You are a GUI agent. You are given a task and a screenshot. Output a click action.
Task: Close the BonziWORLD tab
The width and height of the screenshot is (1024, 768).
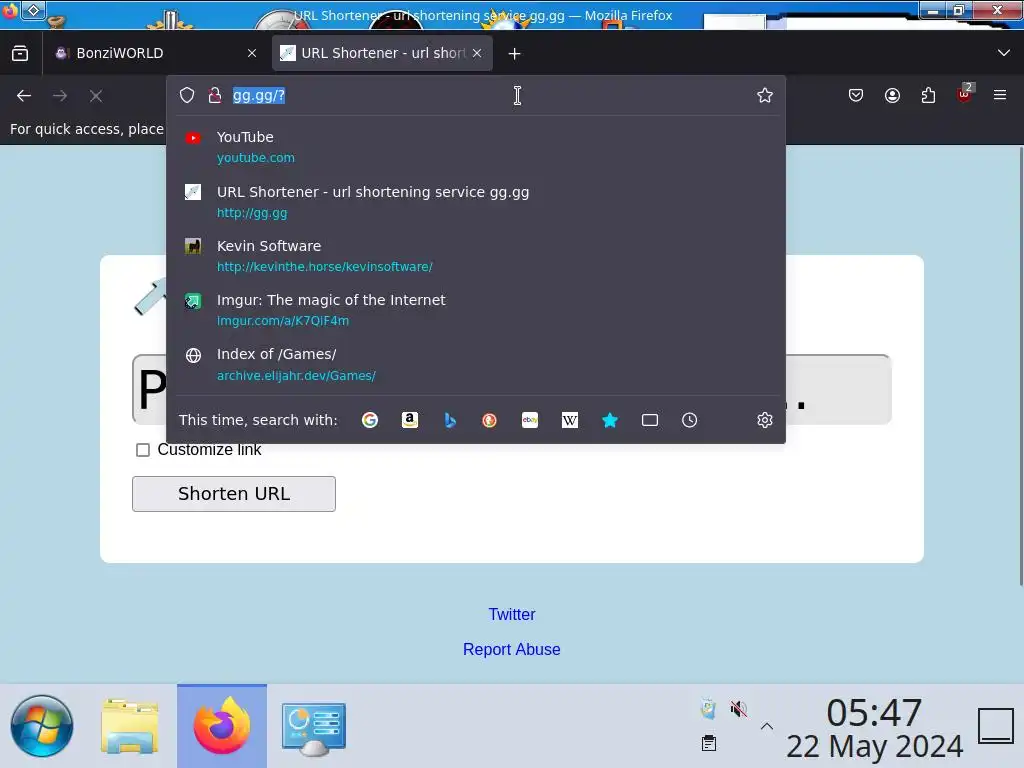click(251, 54)
